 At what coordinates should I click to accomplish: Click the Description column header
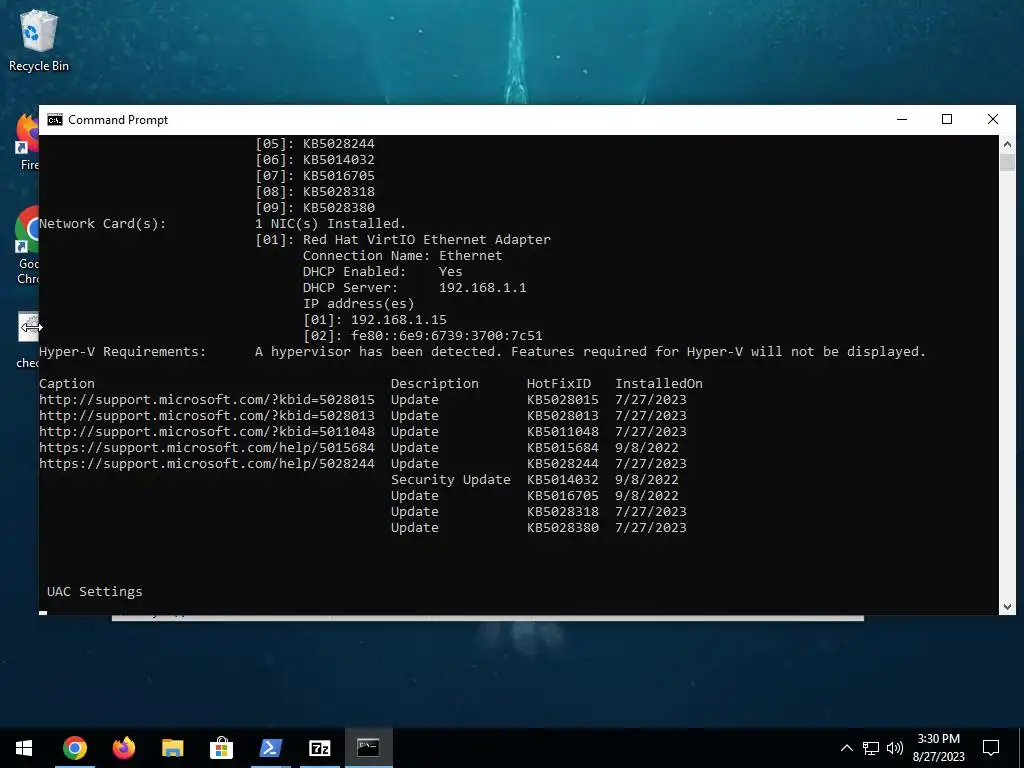[x=435, y=384]
